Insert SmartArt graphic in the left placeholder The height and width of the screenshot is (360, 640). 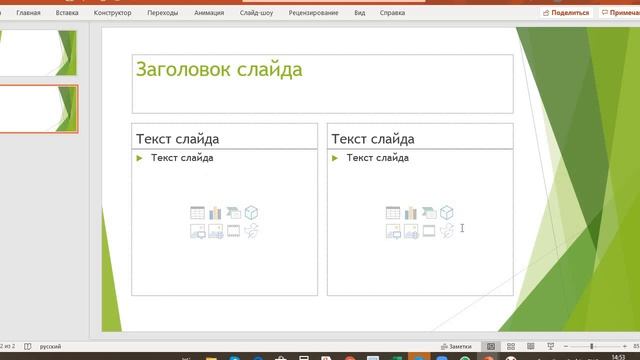[233, 213]
